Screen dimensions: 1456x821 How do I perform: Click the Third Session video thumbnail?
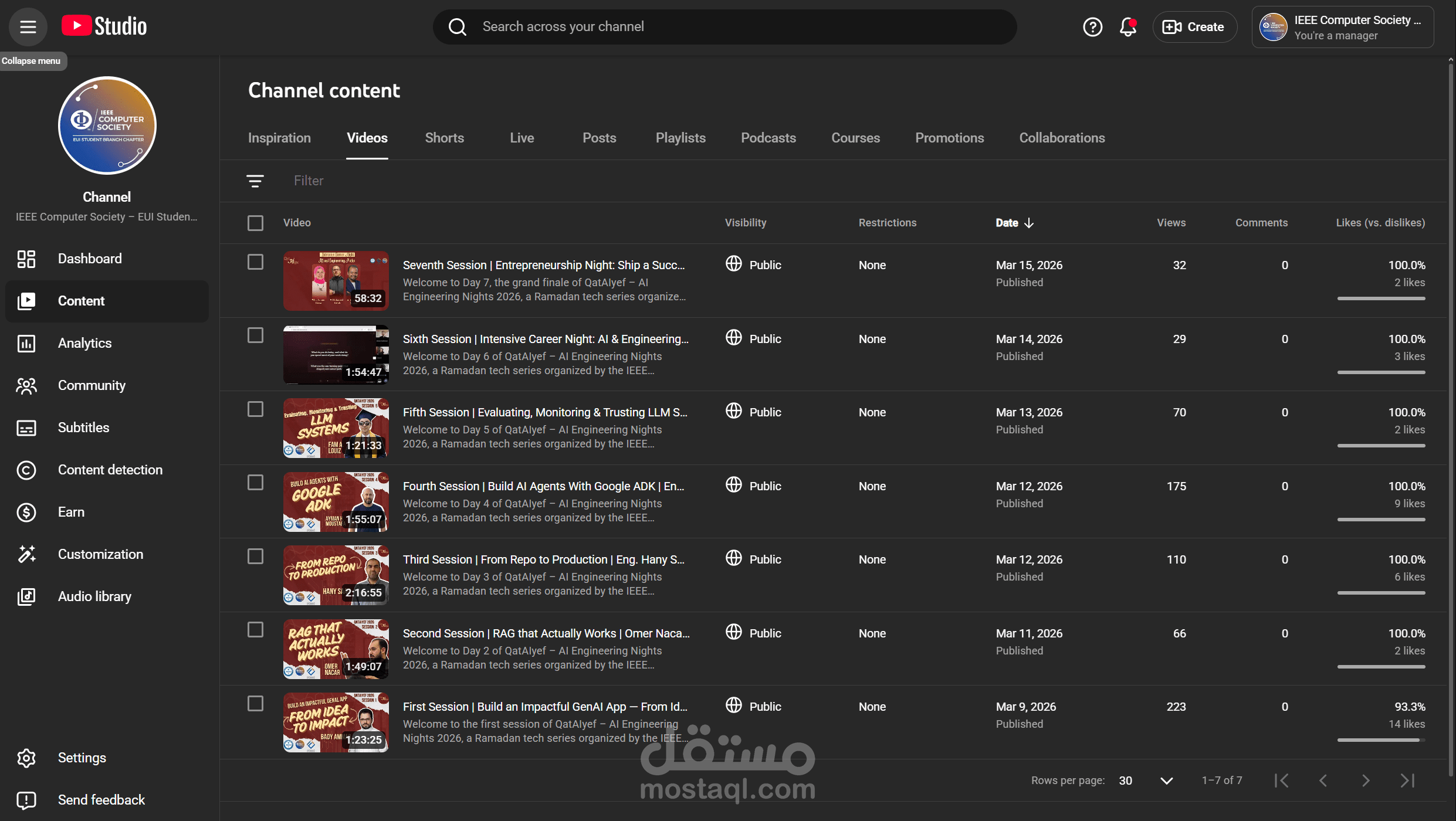tap(336, 575)
